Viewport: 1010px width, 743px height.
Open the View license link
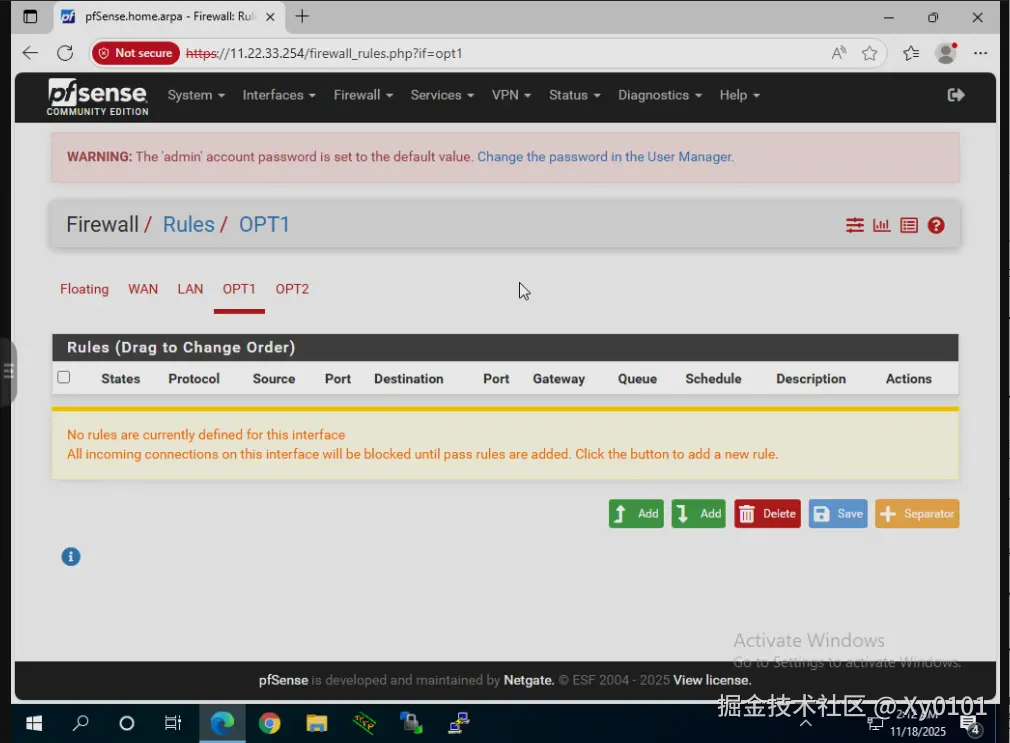(x=712, y=680)
